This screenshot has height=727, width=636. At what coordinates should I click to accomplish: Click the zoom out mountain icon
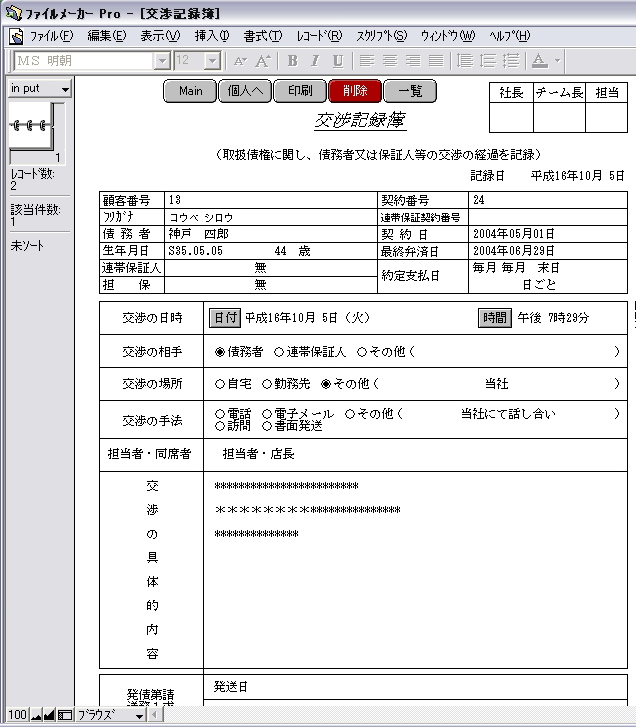(36, 715)
